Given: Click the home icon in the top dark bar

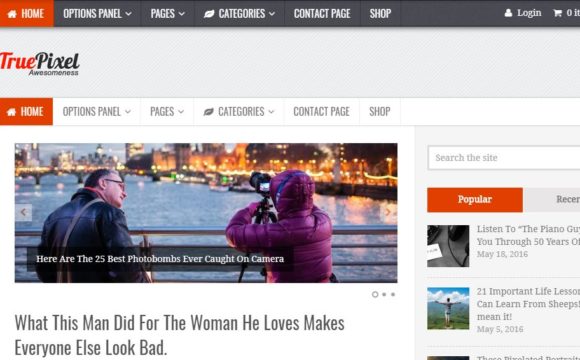Looking at the screenshot, I should 12,14.
